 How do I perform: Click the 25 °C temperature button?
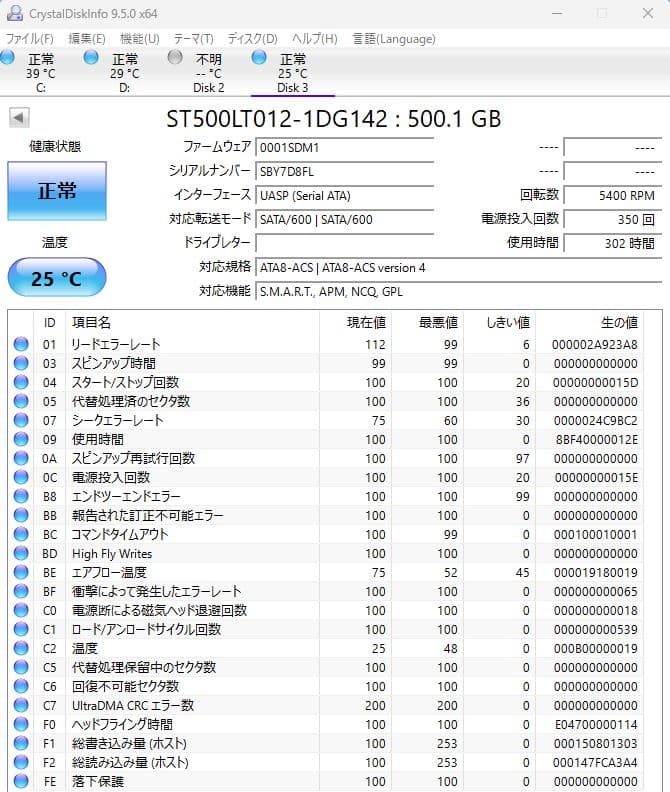tap(57, 278)
